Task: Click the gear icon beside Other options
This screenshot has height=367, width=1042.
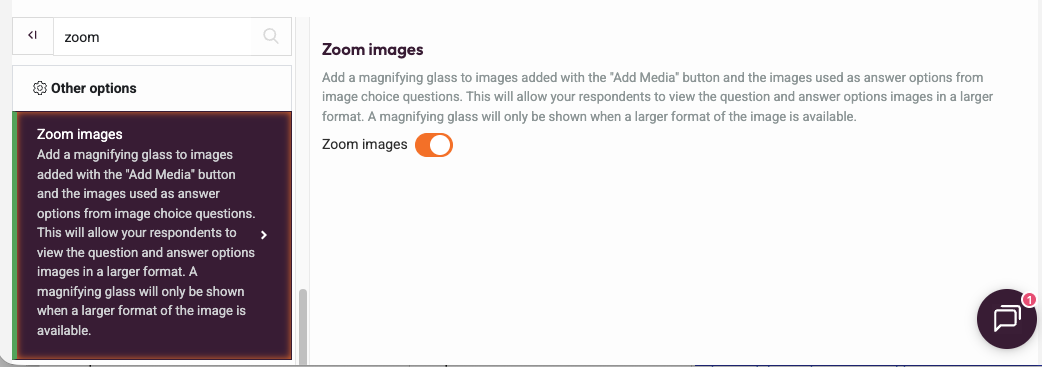Action: (x=39, y=88)
